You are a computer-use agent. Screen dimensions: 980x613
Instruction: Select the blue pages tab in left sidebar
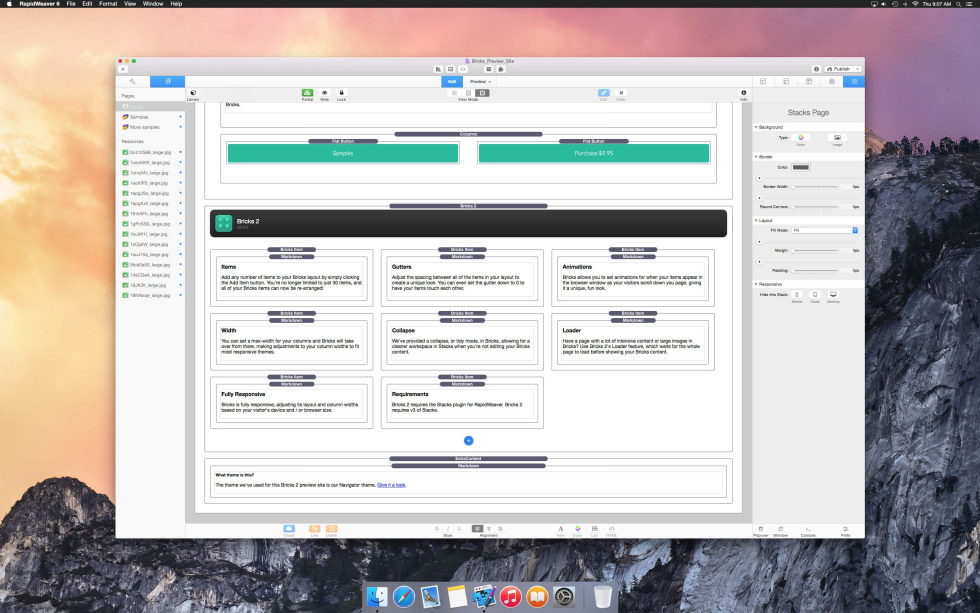168,81
